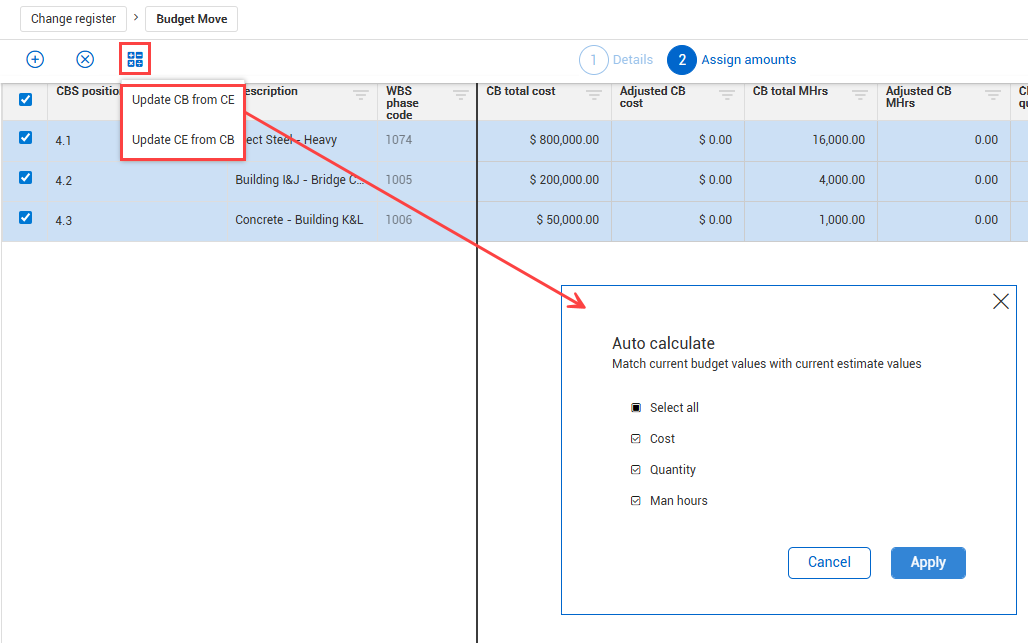Open the auto calculate toolbar icon
This screenshot has width=1028, height=643.
135,60
